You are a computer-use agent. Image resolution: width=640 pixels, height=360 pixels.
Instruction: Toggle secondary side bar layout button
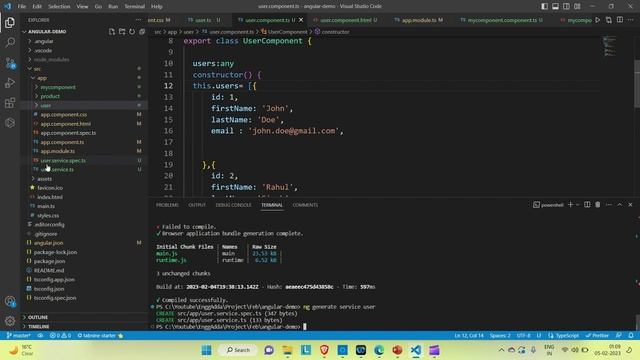[x=566, y=6]
